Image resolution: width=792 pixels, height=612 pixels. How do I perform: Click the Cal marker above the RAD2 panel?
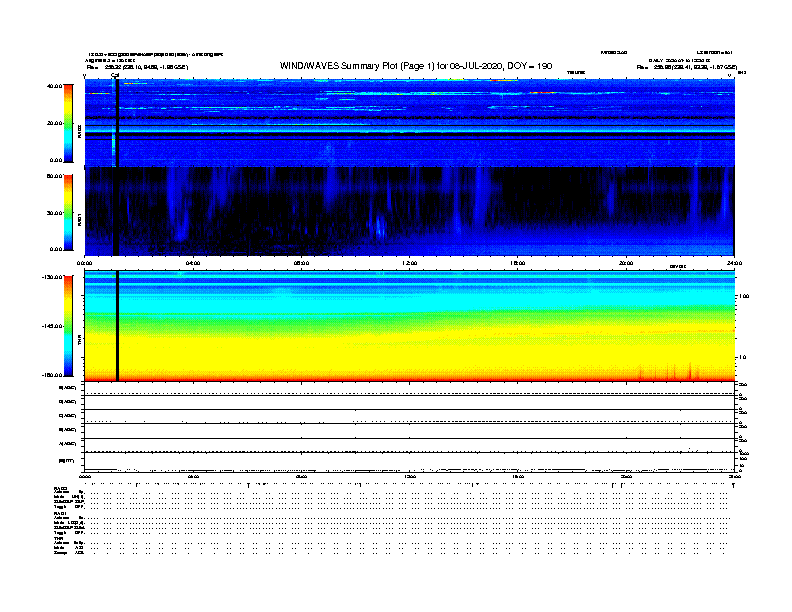click(x=115, y=75)
